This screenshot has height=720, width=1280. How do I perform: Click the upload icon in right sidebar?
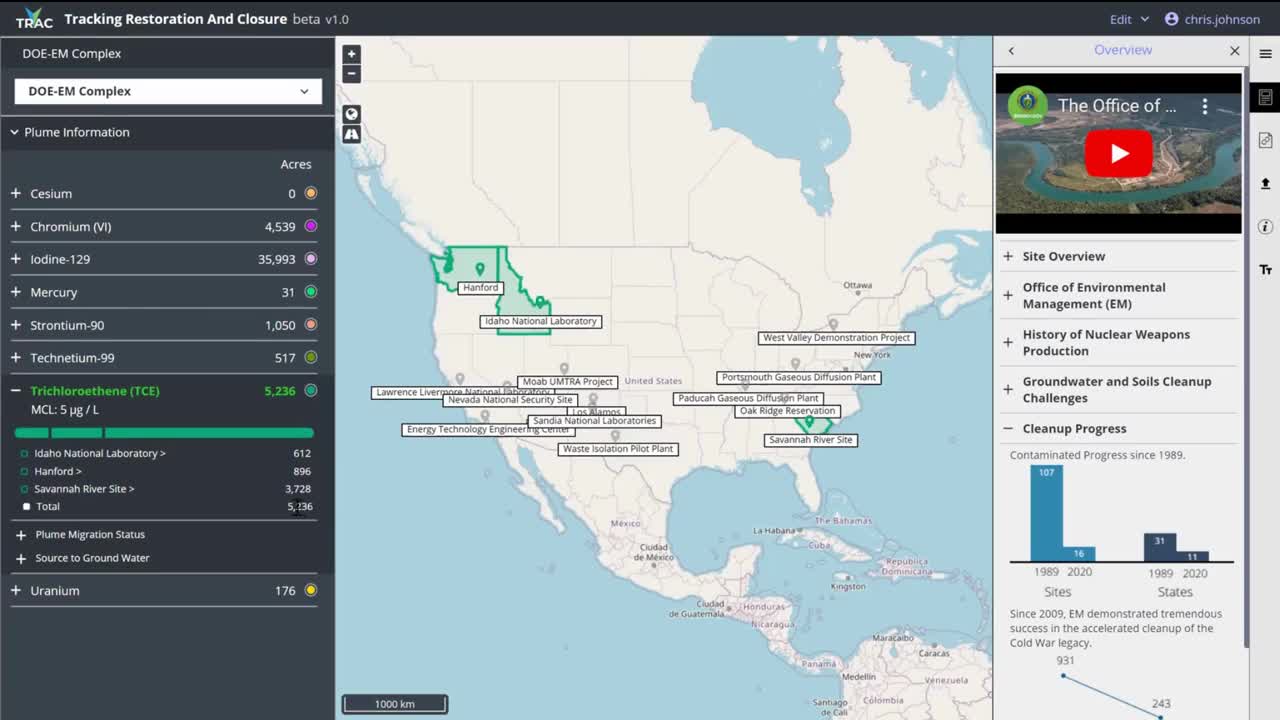pyautogui.click(x=1265, y=183)
